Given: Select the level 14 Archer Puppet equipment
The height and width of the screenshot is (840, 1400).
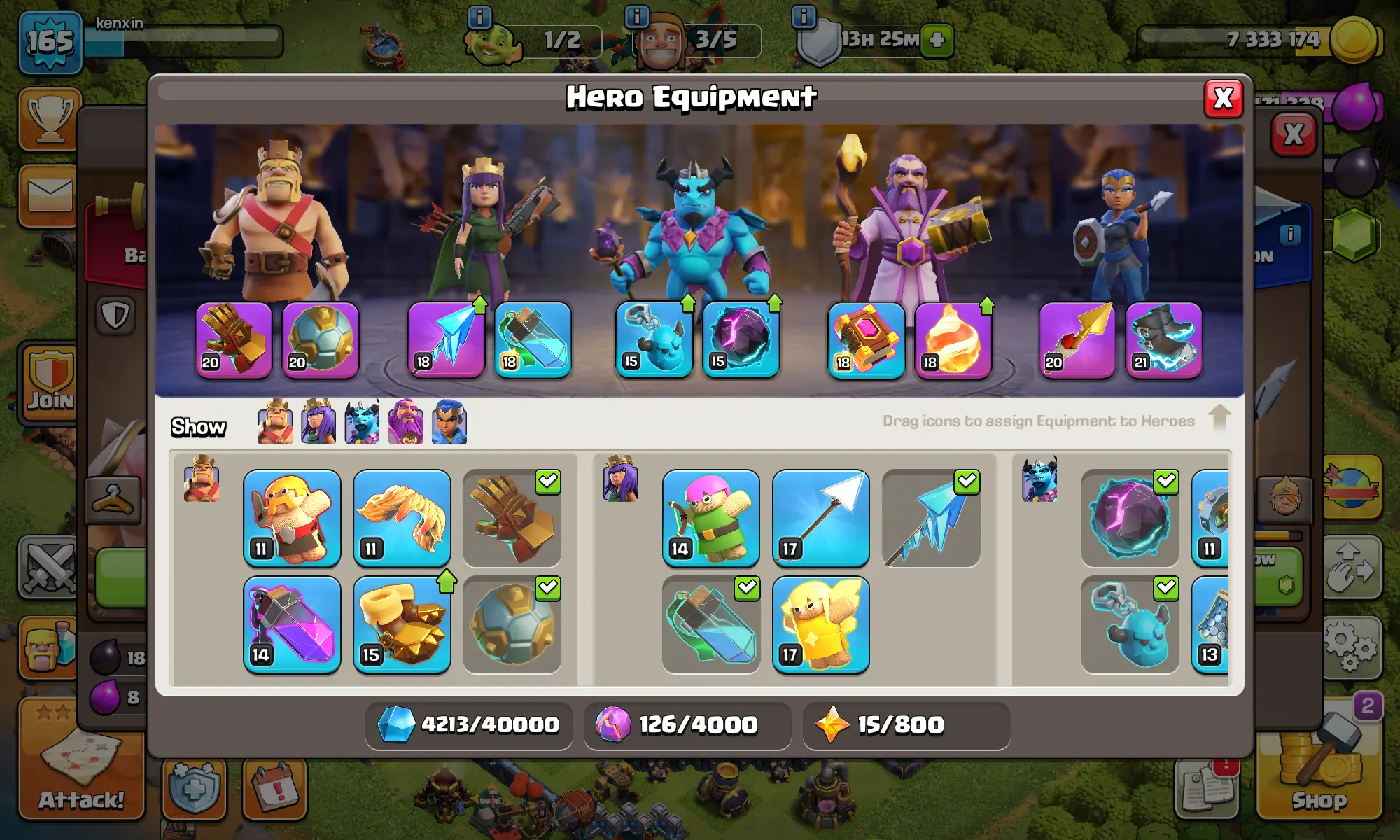Looking at the screenshot, I should [x=711, y=518].
